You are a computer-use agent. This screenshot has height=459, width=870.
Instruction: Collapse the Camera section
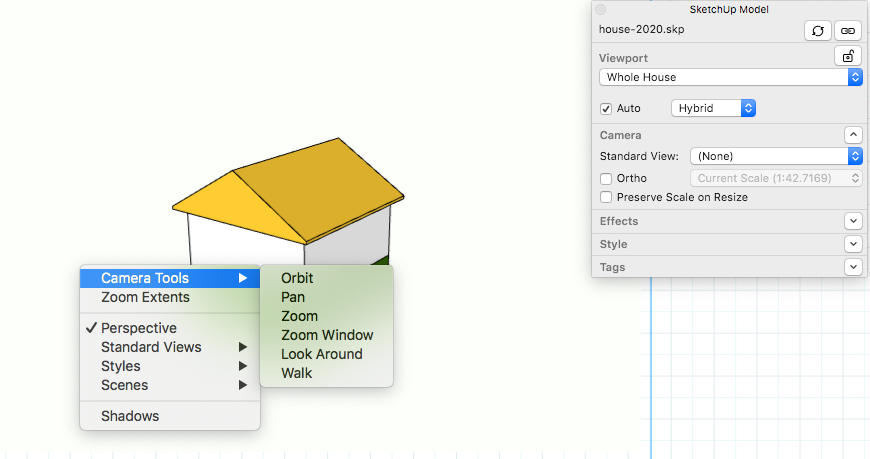pyautogui.click(x=852, y=135)
